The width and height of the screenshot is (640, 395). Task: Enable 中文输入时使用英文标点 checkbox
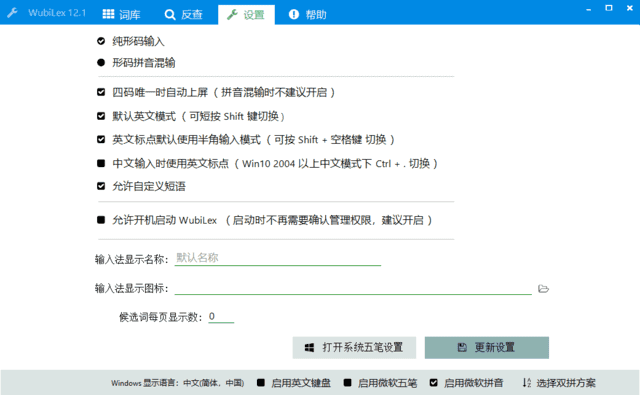pos(101,163)
